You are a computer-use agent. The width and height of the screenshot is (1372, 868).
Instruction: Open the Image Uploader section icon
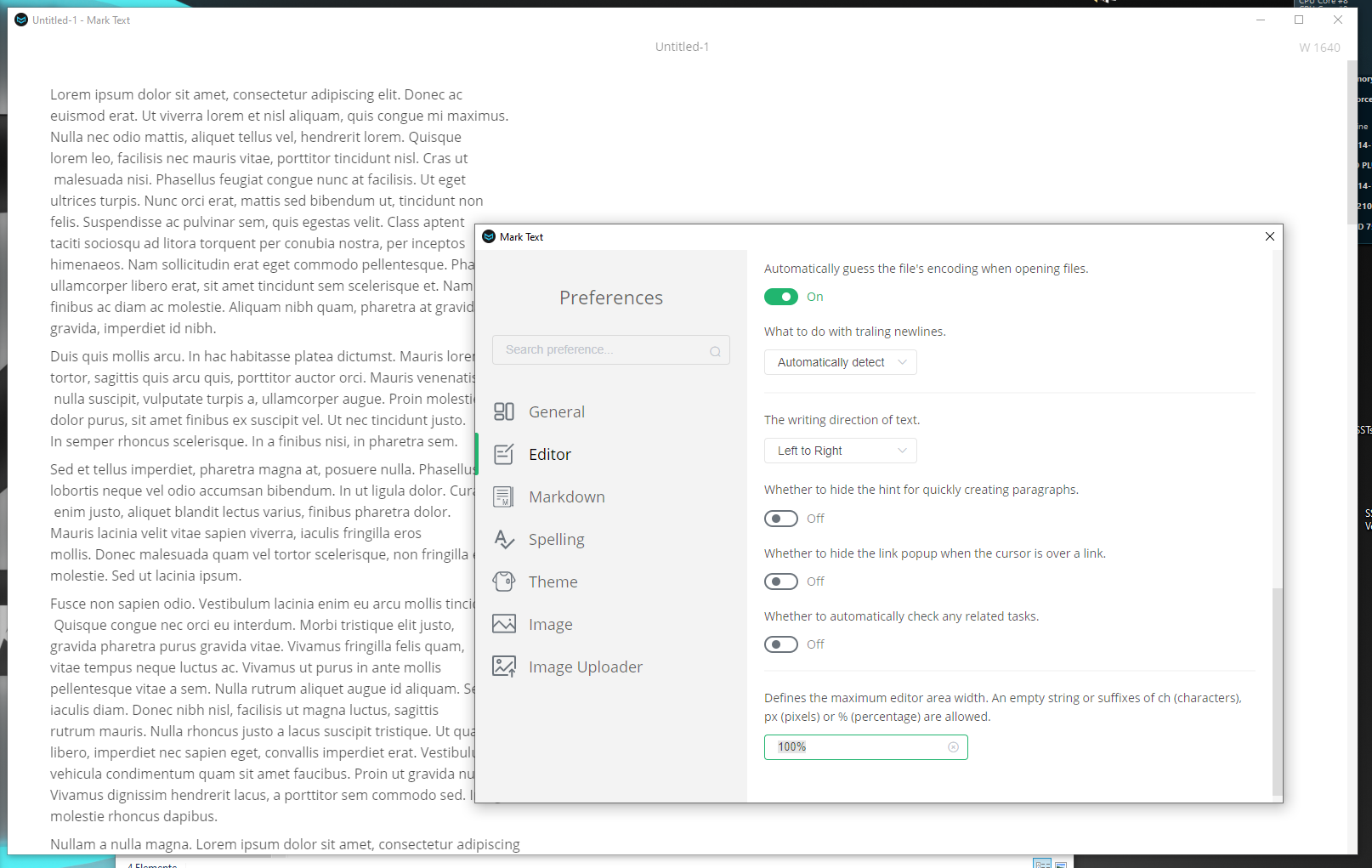503,667
